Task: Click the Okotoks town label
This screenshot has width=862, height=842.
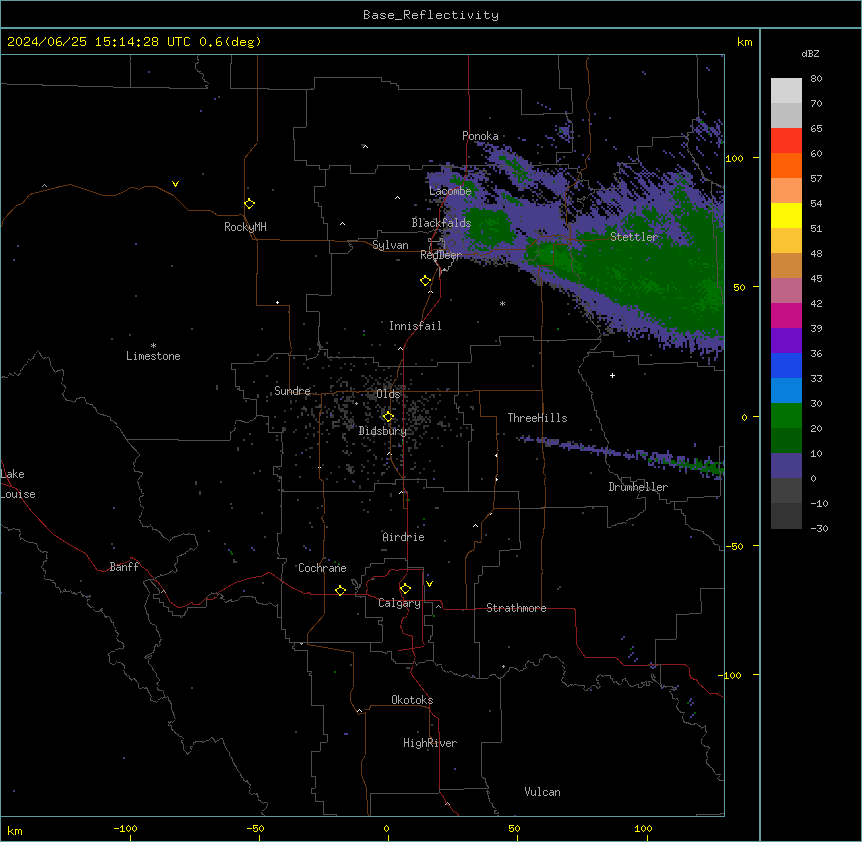Action: (412, 700)
